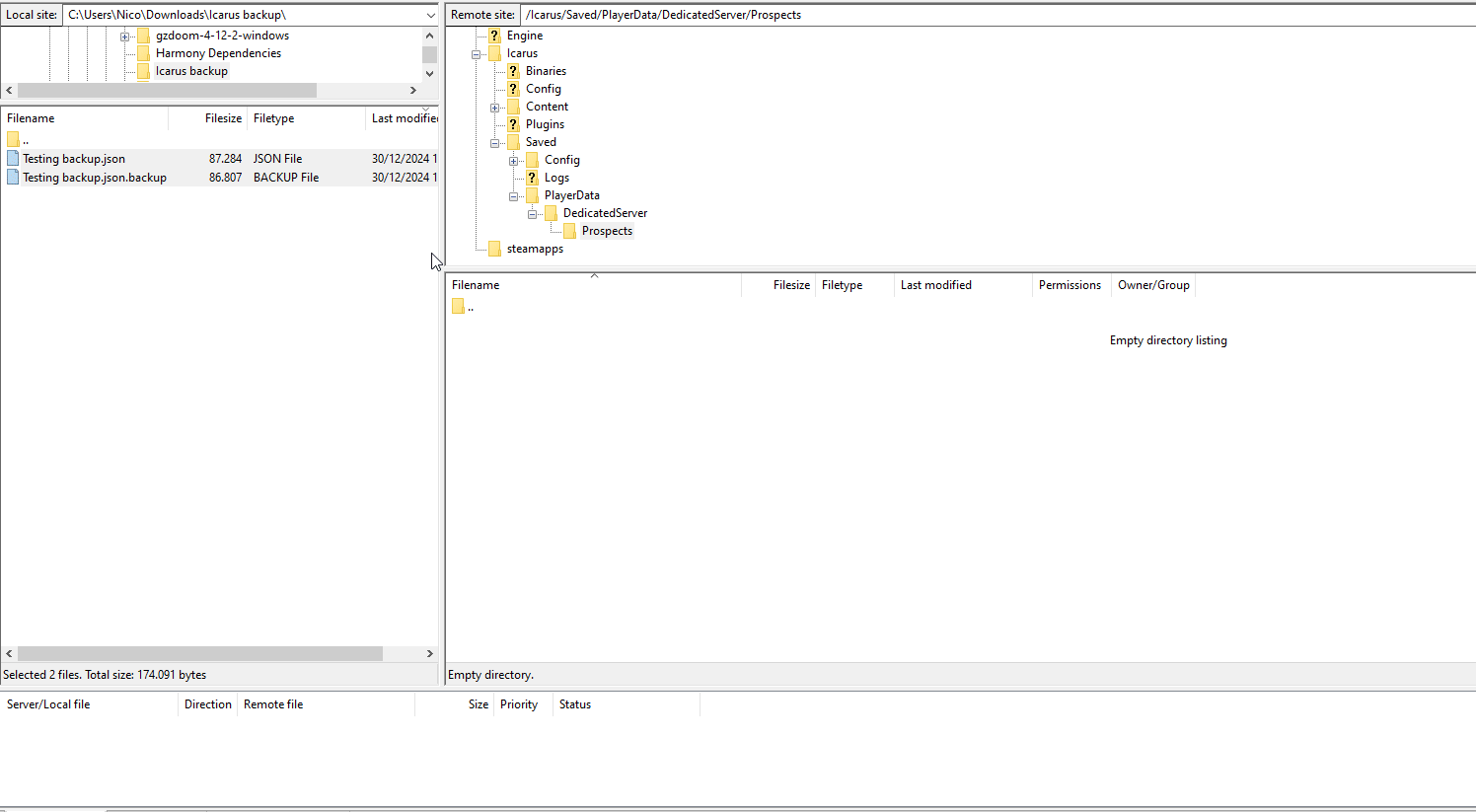Open the Local site path dropdown
1476x812 pixels.
click(430, 15)
